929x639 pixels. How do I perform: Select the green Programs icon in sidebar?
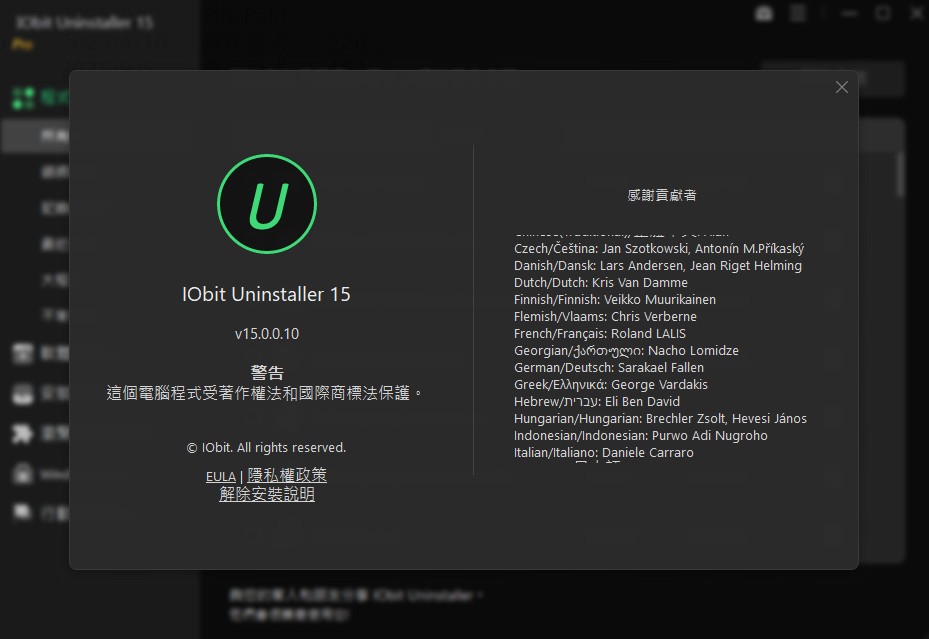pyautogui.click(x=24, y=97)
